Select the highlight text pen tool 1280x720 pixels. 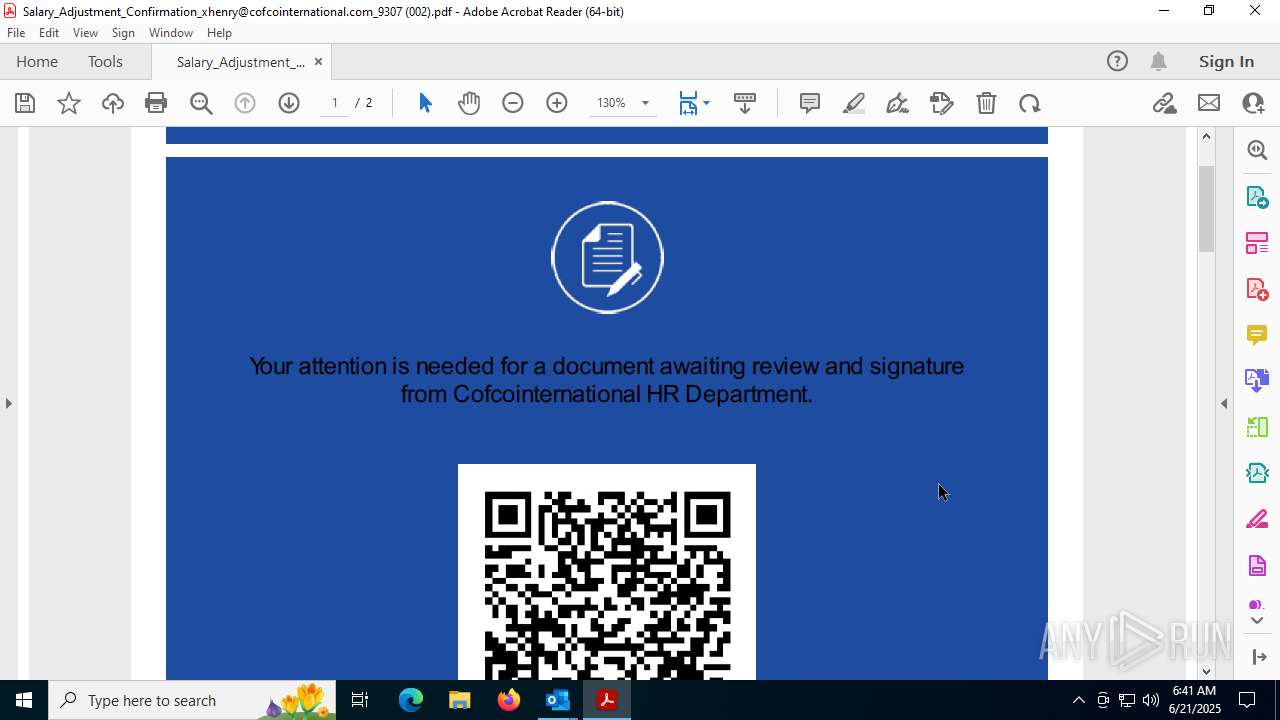click(x=854, y=103)
